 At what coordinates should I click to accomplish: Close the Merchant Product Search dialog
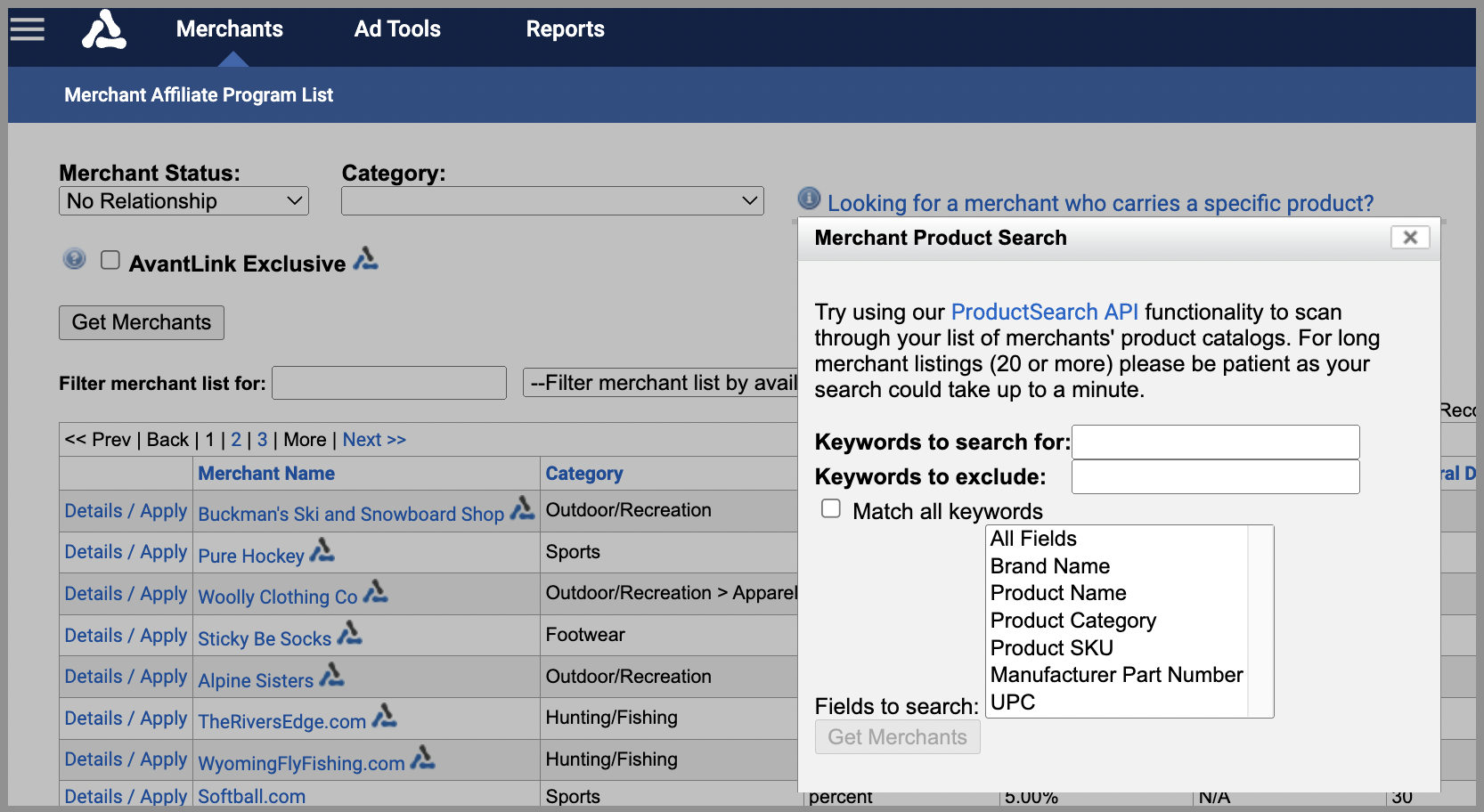click(1410, 238)
